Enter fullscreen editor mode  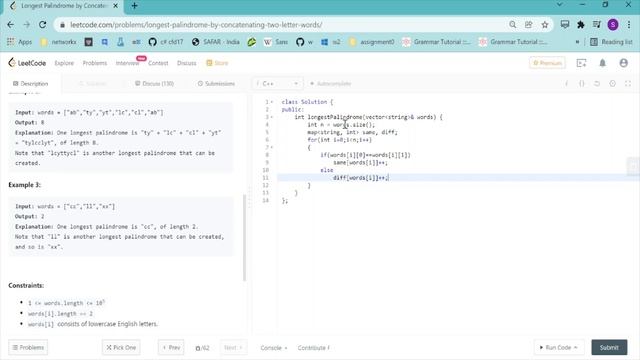pos(628,83)
